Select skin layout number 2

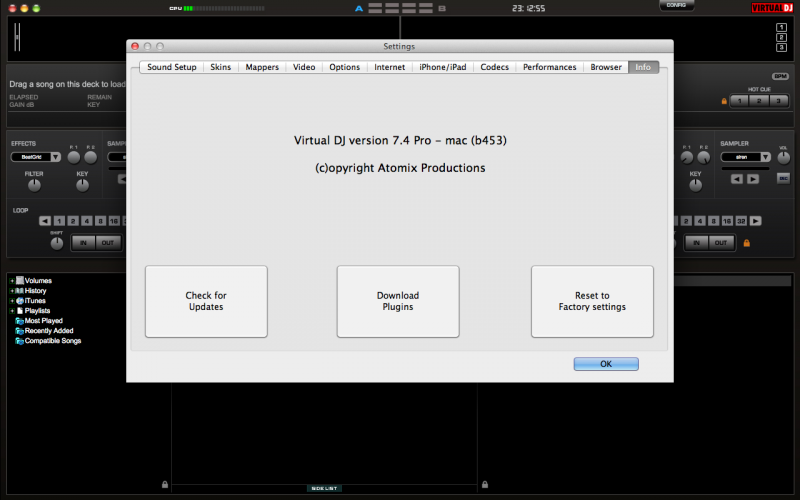[781, 37]
